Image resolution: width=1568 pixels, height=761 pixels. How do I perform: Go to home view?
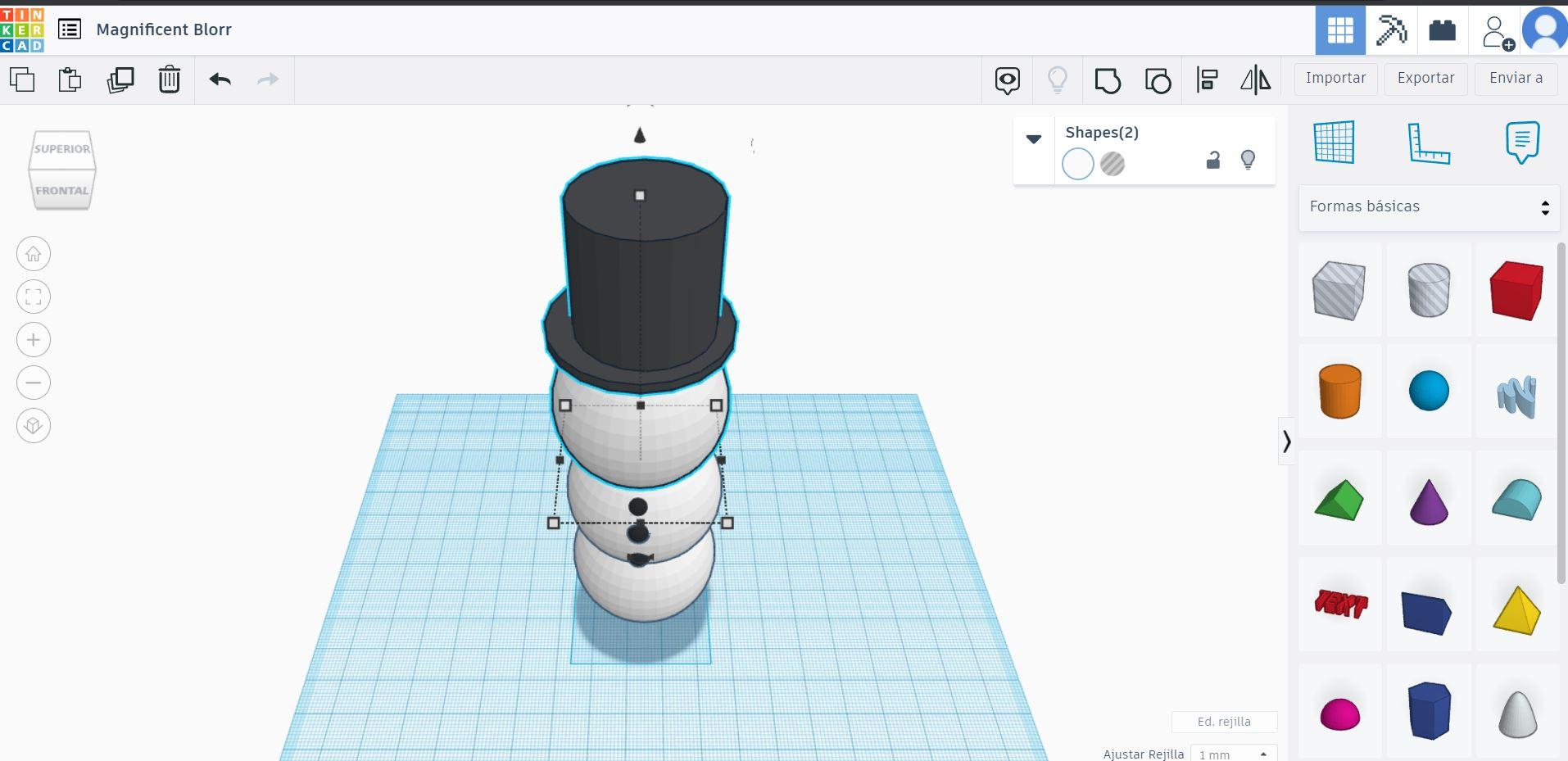pos(34,254)
